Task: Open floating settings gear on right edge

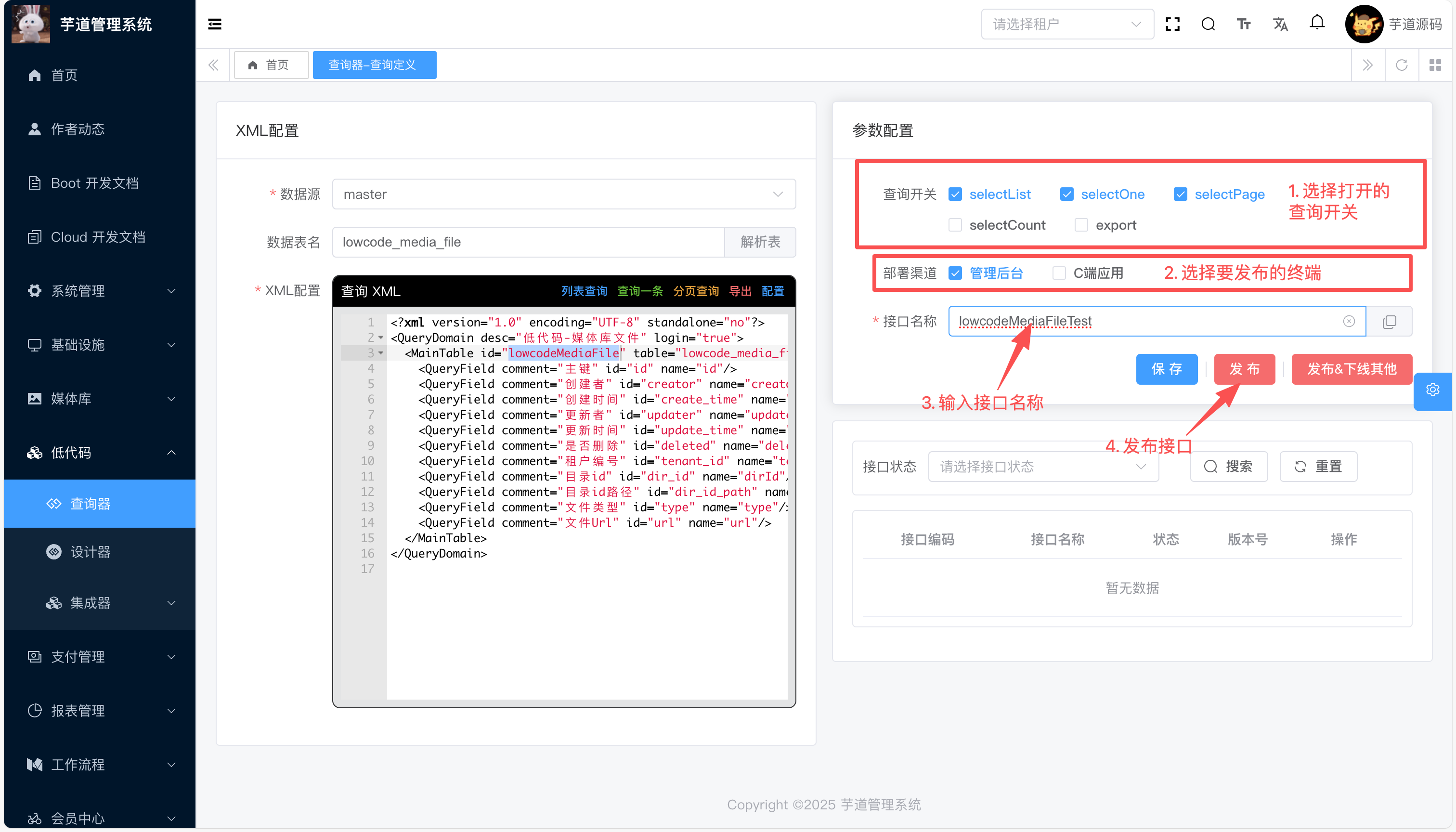Action: [1432, 390]
